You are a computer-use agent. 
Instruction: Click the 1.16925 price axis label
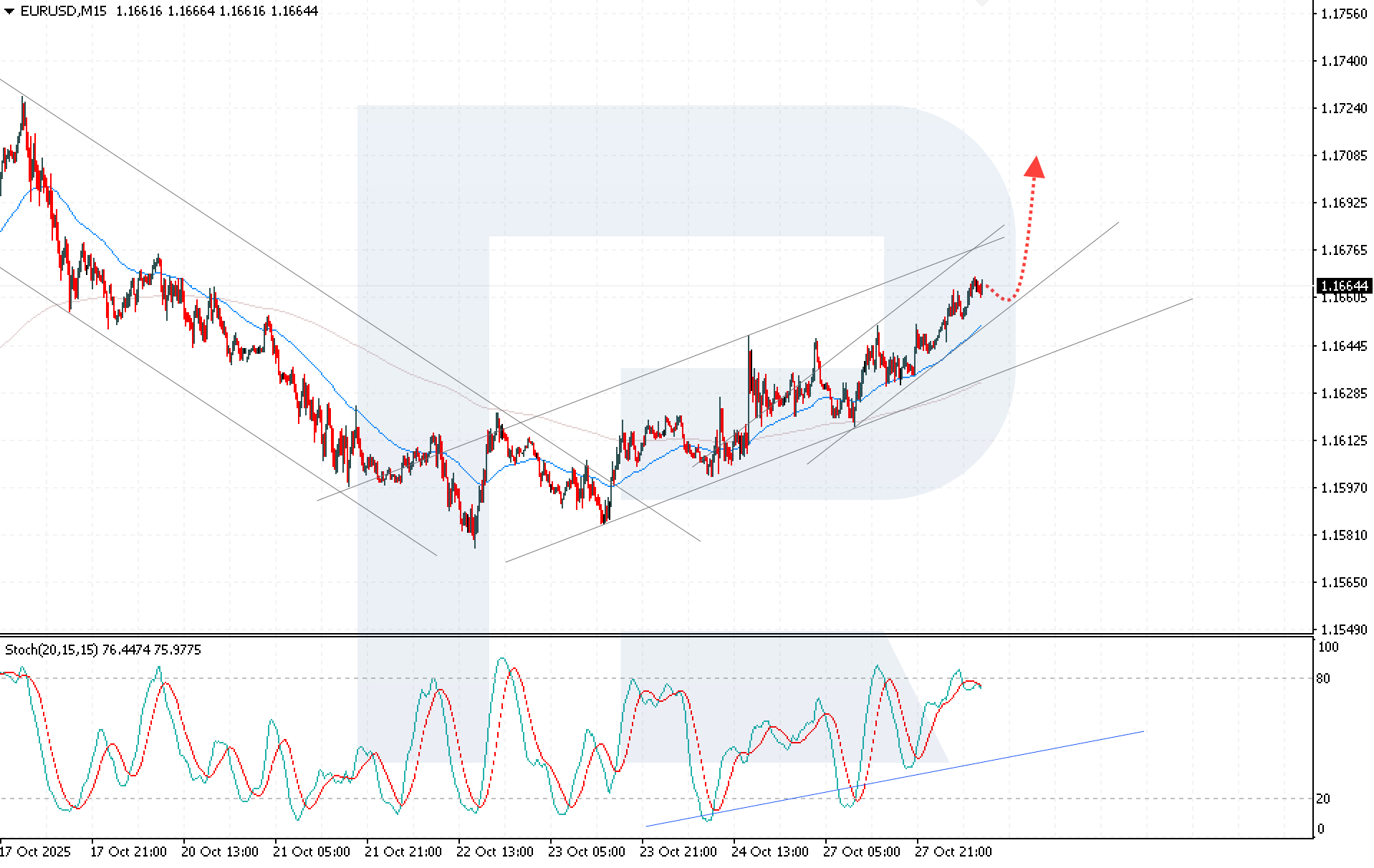click(x=1344, y=203)
